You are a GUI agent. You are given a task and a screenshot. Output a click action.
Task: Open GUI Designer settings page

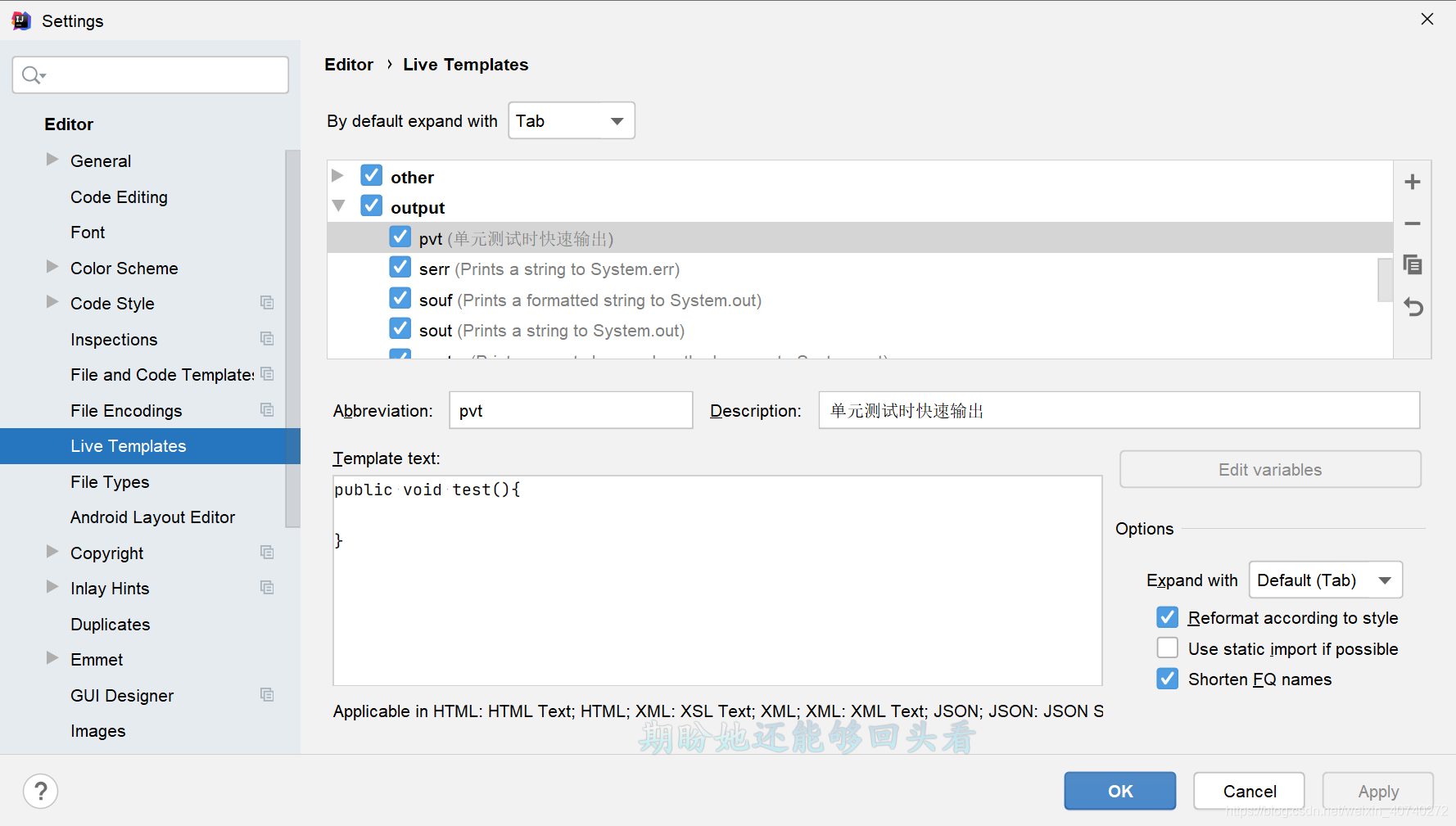click(122, 695)
